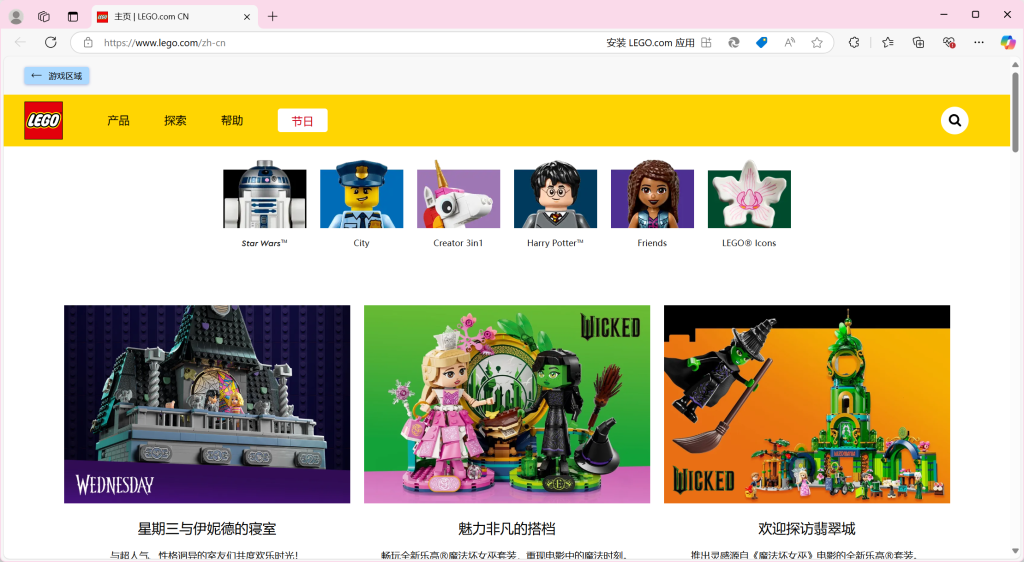This screenshot has width=1024, height=562.
Task: Click the browser refresh button
Action: 50,42
